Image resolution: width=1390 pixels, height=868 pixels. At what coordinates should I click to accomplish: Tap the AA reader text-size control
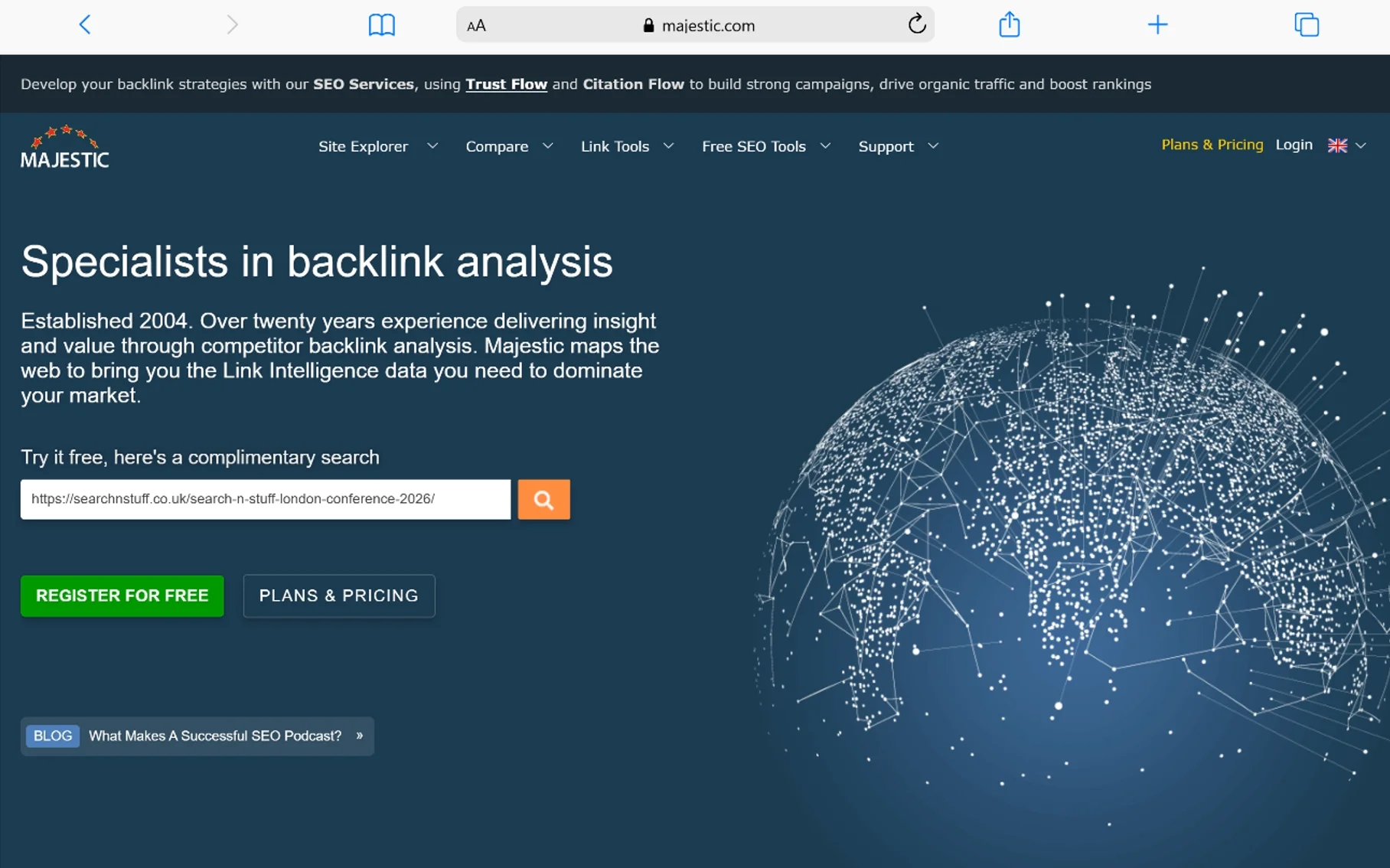[476, 26]
